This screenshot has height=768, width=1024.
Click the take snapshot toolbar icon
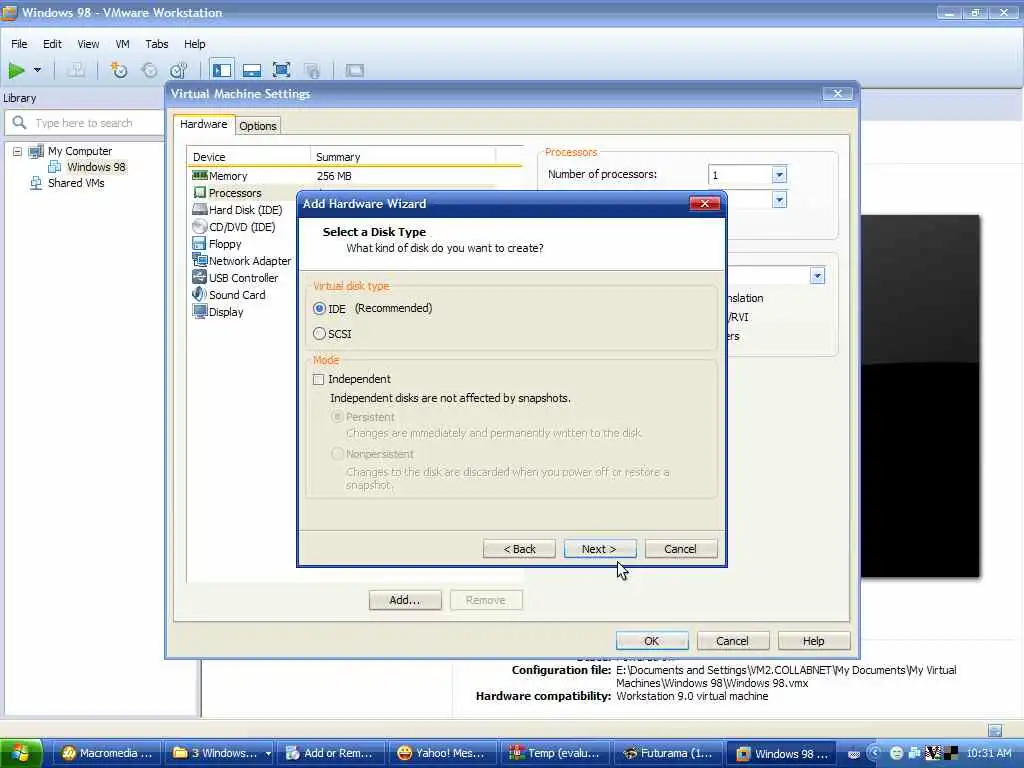(118, 70)
